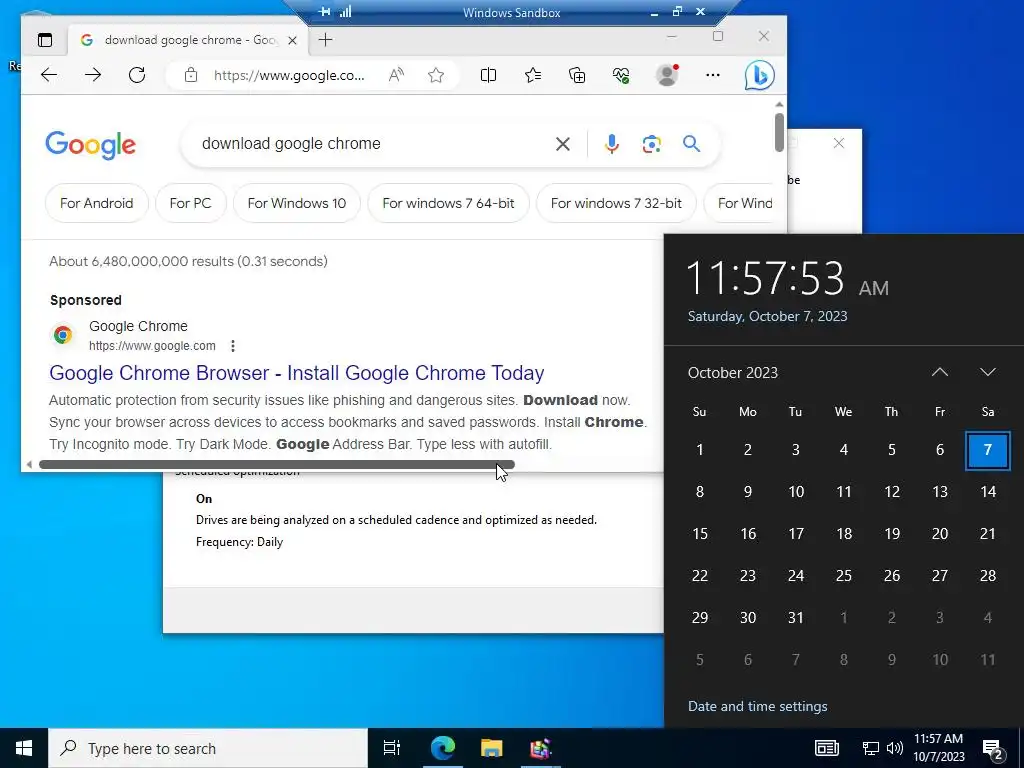
Task: Click About 6,480,000,000 results text
Action: (x=188, y=261)
